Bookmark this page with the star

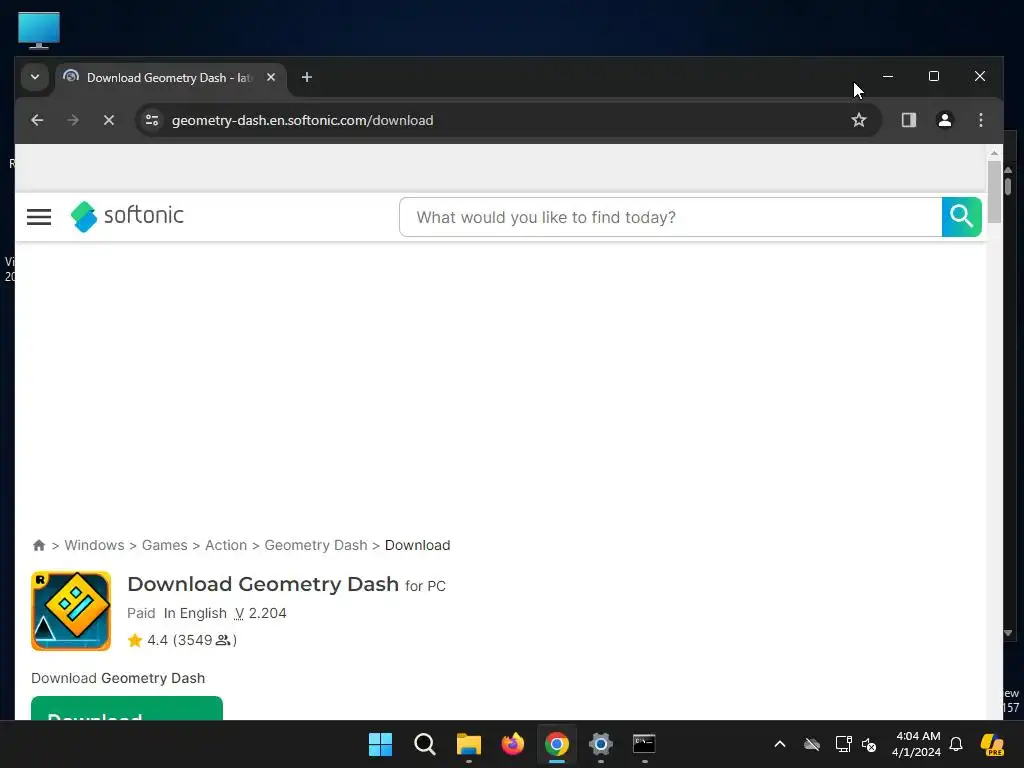859,120
